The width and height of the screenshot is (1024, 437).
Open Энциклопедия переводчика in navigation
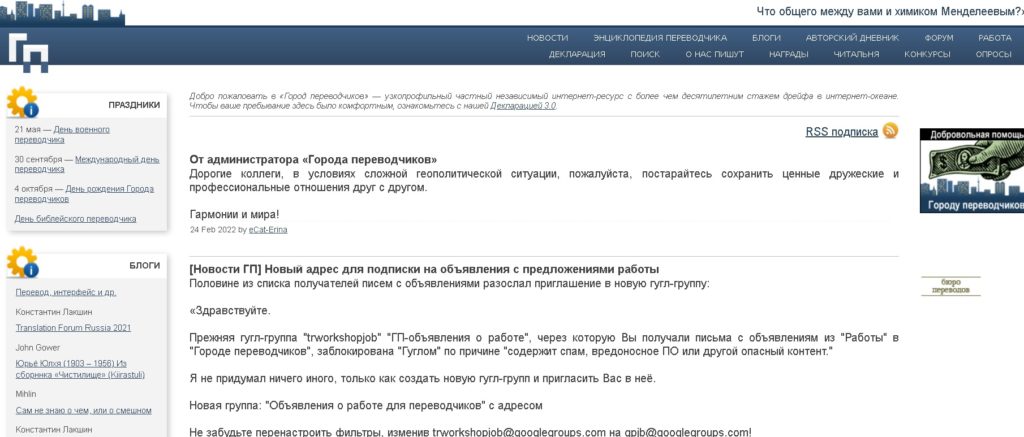(659, 38)
